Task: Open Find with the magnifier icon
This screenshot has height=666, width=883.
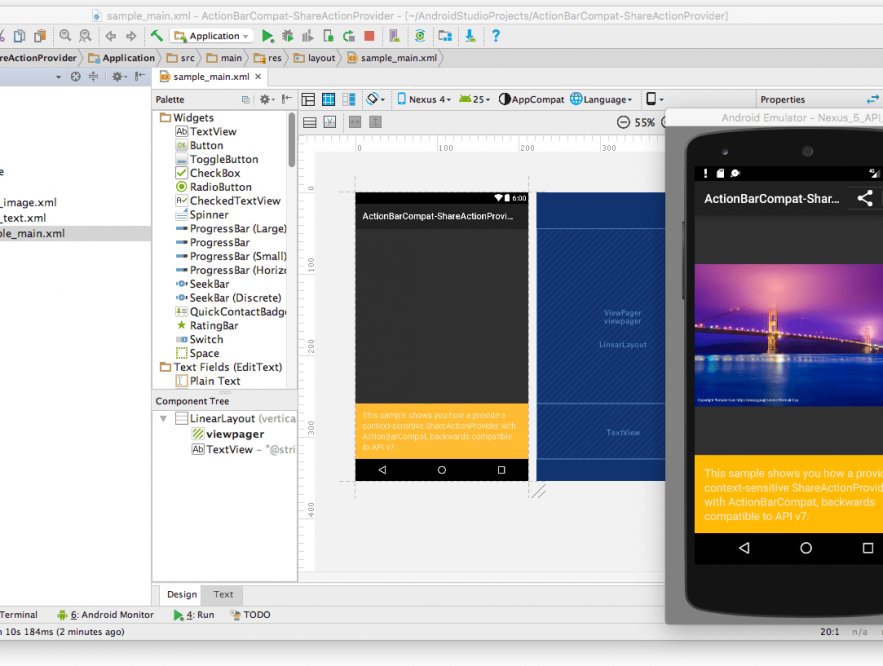Action: [x=65, y=36]
